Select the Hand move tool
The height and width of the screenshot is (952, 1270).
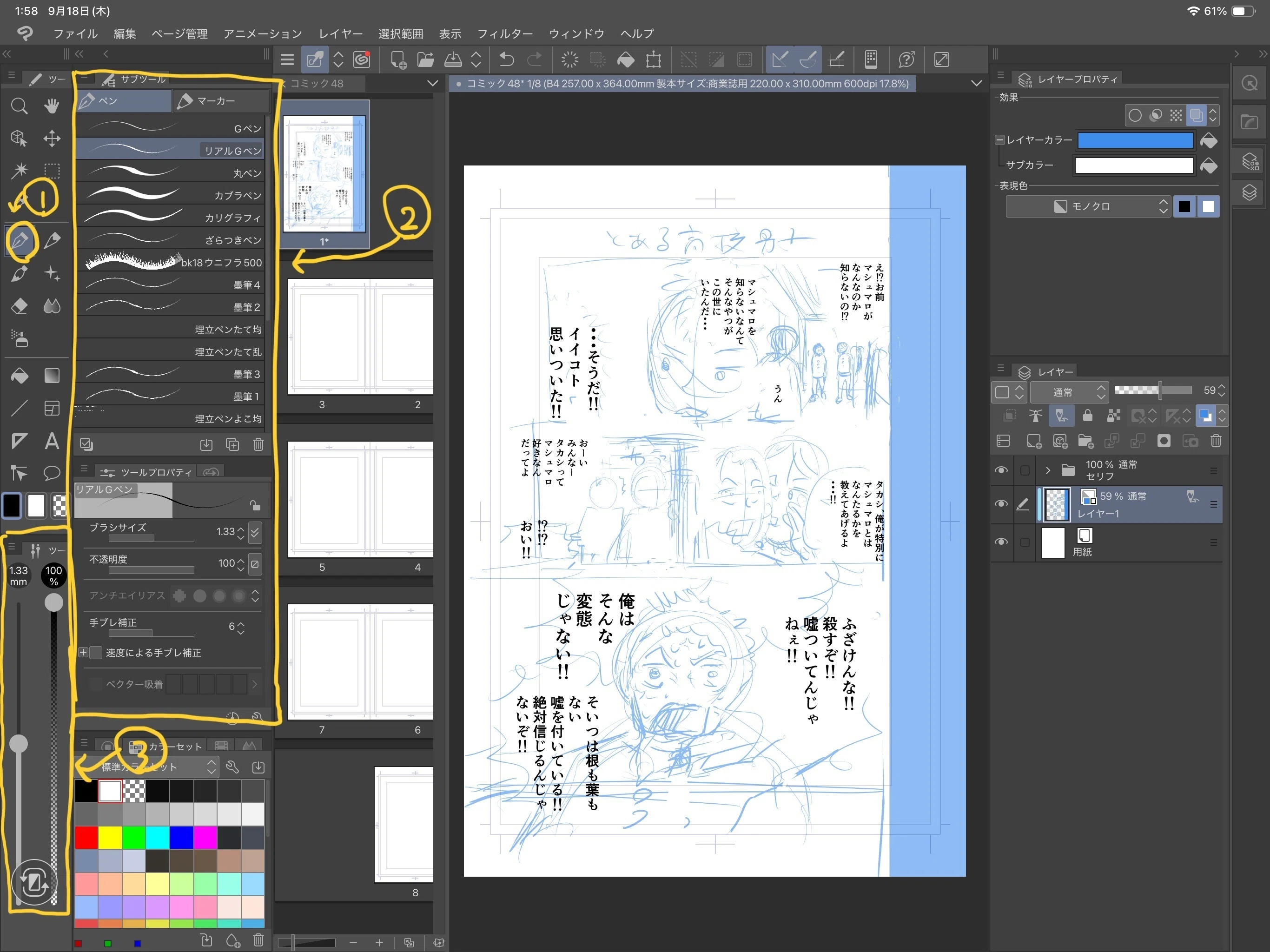[x=52, y=106]
